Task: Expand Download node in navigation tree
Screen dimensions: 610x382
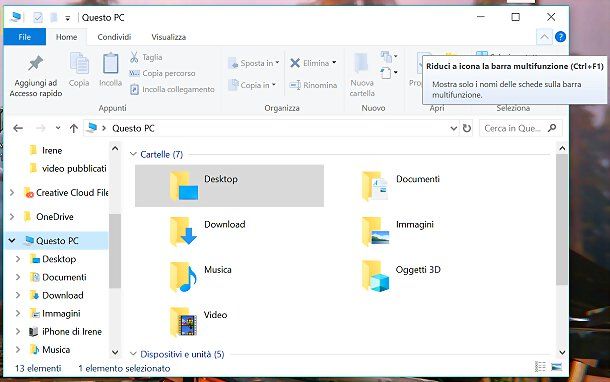Action: click(18, 295)
